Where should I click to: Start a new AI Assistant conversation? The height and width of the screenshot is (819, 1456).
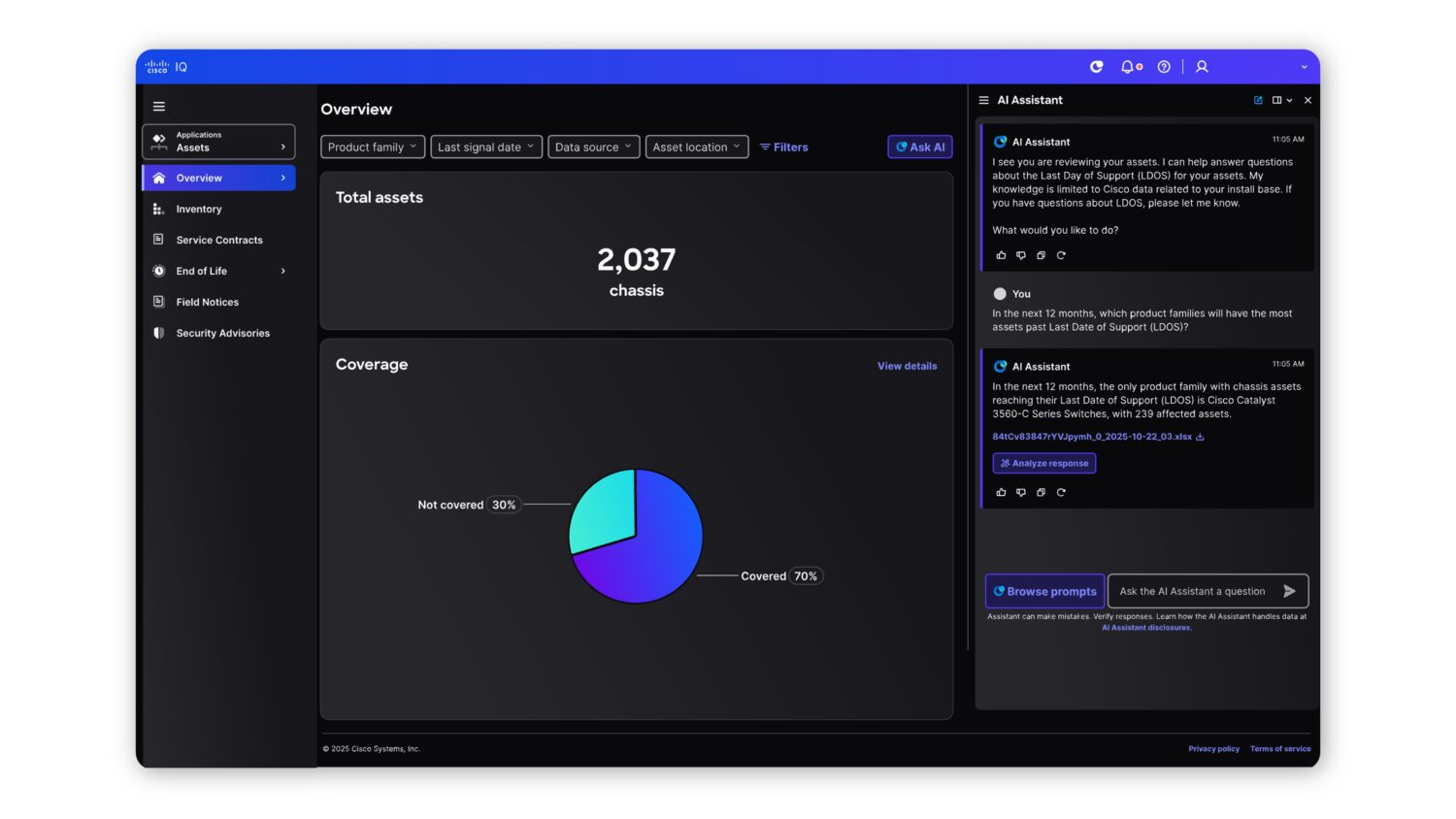[x=1260, y=100]
